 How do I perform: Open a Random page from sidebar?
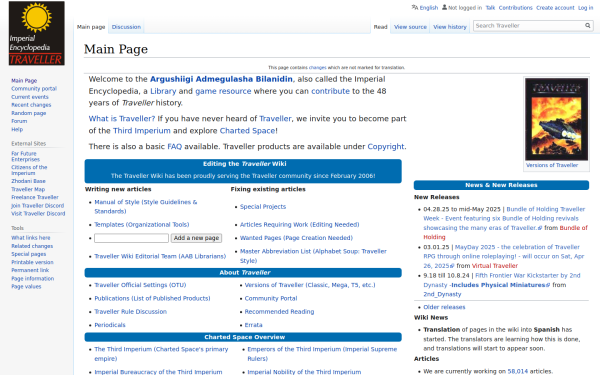29,113
